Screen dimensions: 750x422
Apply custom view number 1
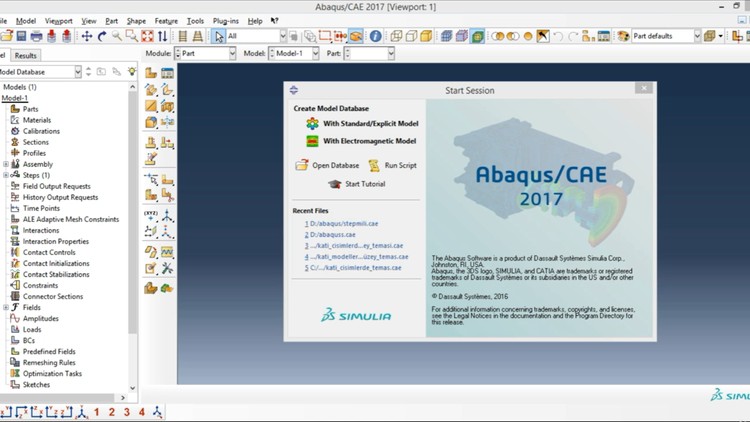pyautogui.click(x=97, y=411)
